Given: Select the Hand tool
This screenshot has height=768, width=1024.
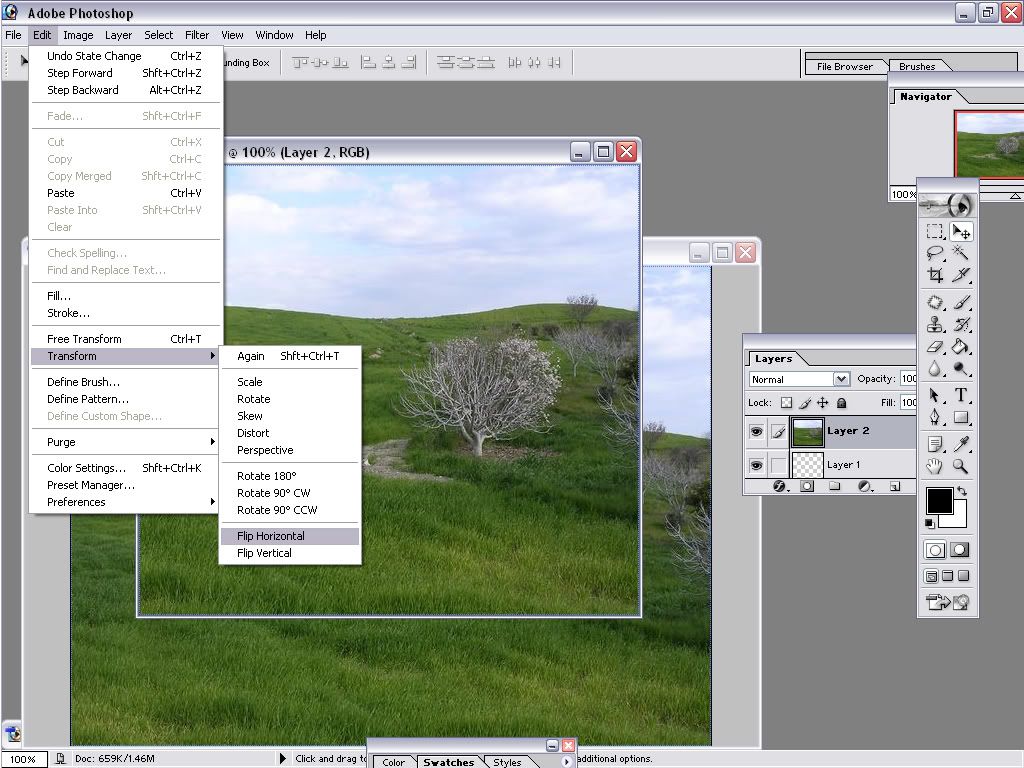Looking at the screenshot, I should (935, 466).
